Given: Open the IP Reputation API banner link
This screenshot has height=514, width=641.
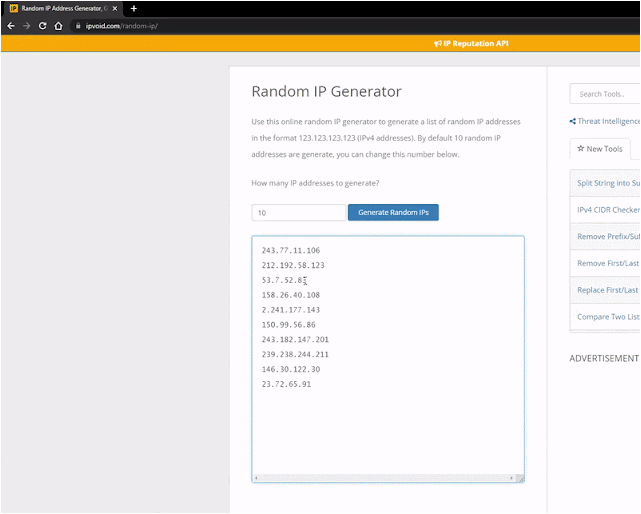Looking at the screenshot, I should pyautogui.click(x=471, y=43).
